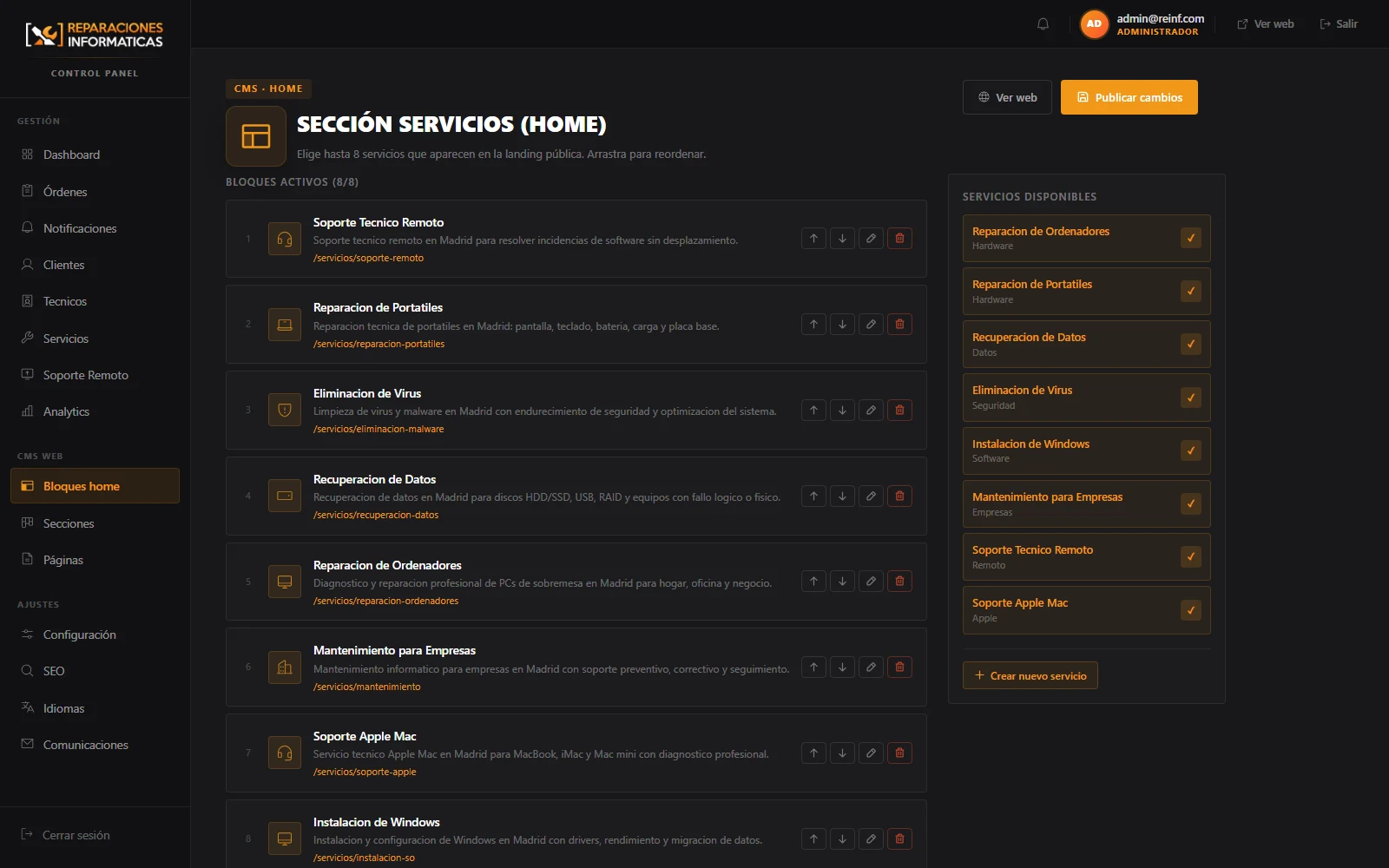Click the Reparaciones Informaticas logo
The width and height of the screenshot is (1389, 868).
pyautogui.click(x=95, y=35)
